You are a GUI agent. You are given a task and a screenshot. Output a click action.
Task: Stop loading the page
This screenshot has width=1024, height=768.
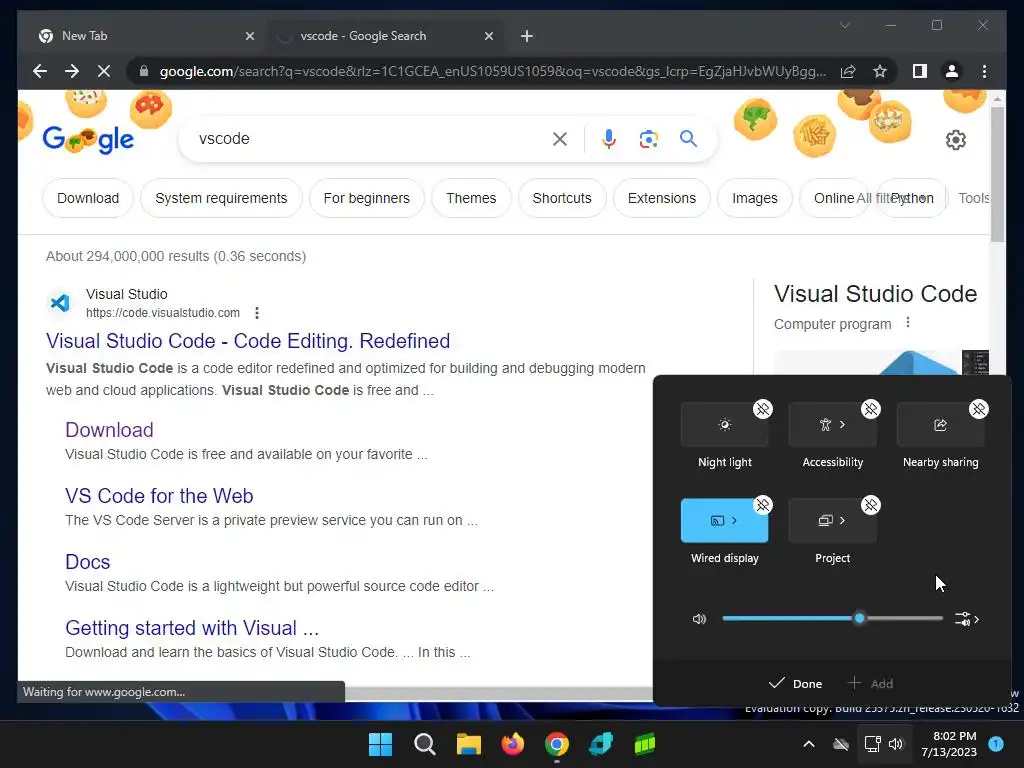point(104,71)
